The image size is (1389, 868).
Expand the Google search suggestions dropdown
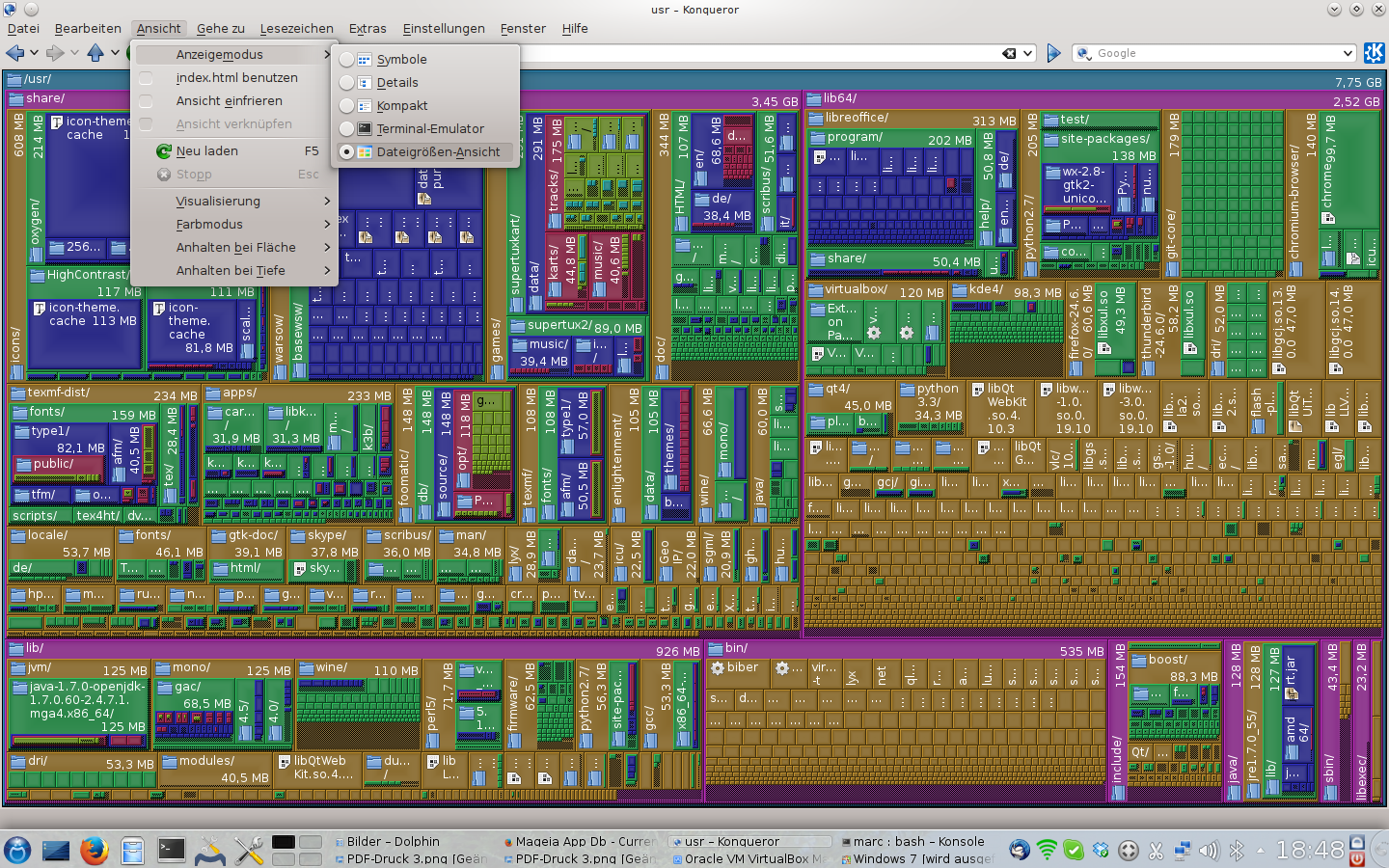coord(1348,53)
